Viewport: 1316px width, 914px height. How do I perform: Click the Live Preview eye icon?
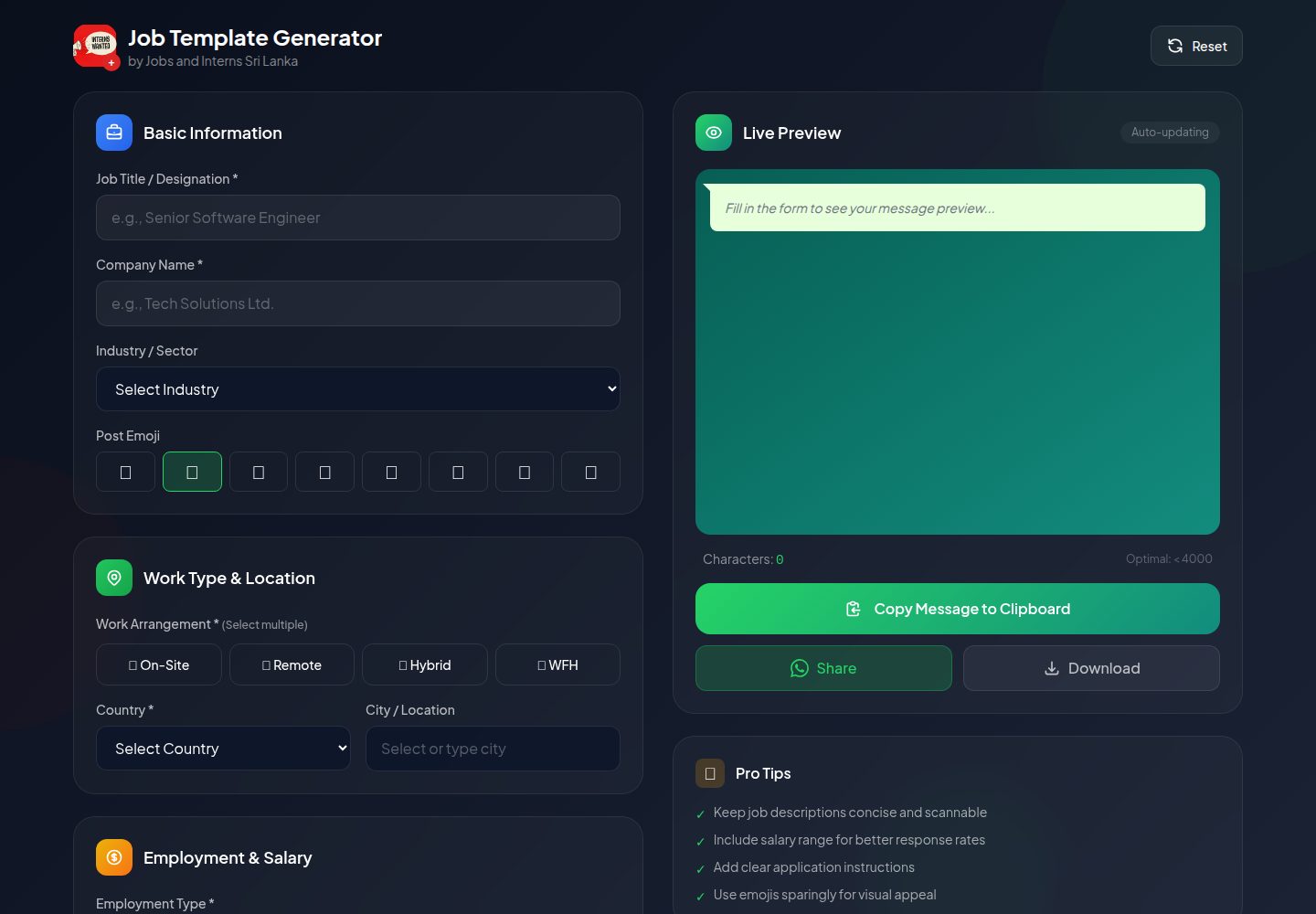pyautogui.click(x=714, y=133)
